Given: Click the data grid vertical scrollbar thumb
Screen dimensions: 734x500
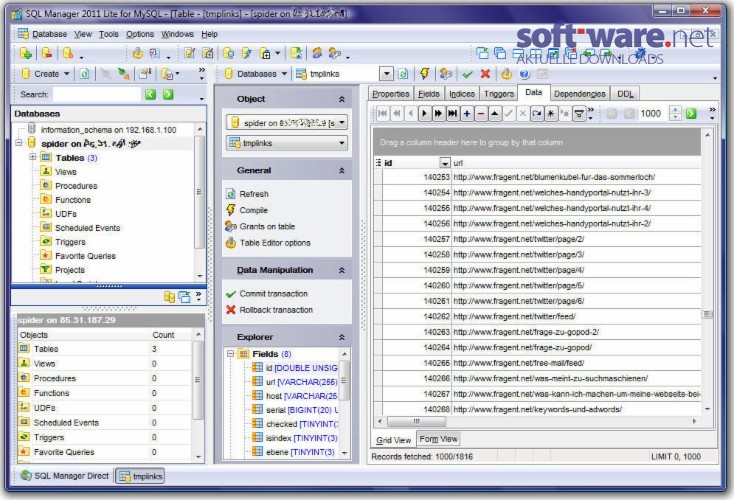Looking at the screenshot, I should click(707, 315).
